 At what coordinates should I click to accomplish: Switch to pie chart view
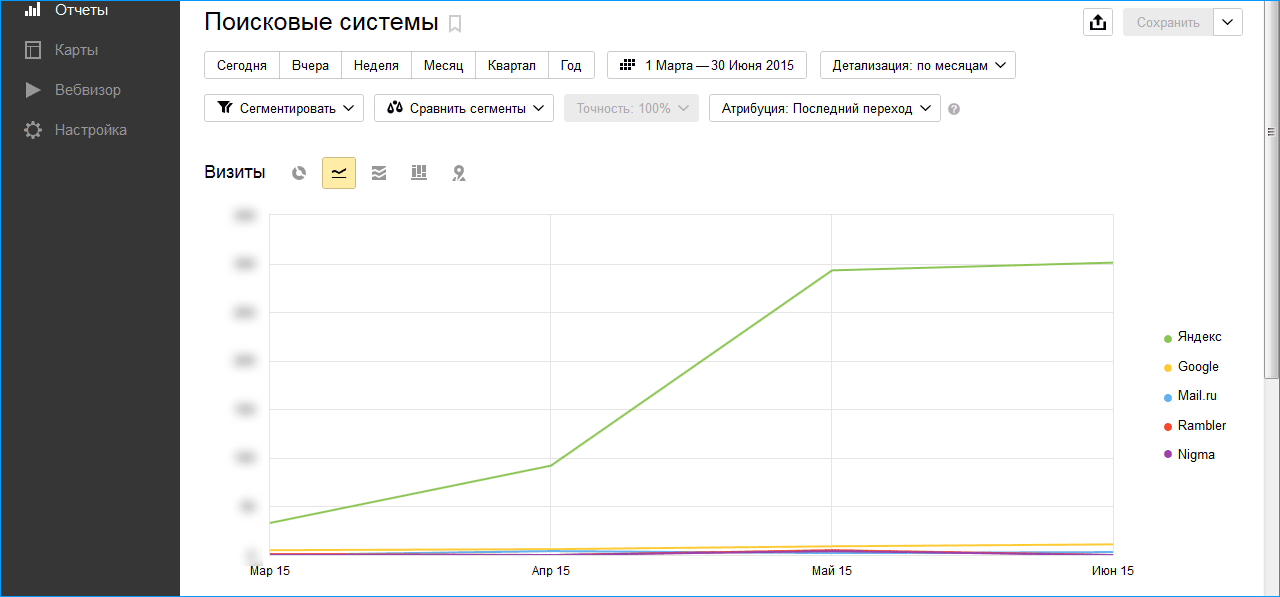299,173
